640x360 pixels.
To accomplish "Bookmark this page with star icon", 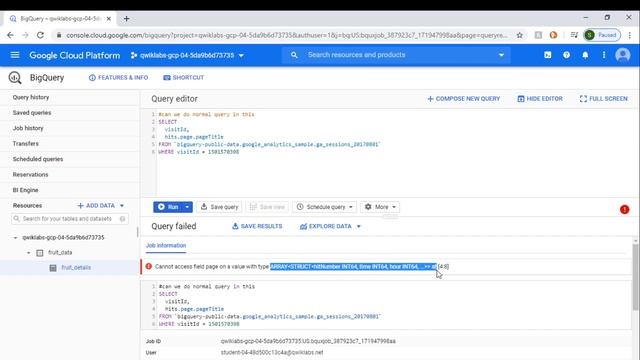I will coord(520,35).
